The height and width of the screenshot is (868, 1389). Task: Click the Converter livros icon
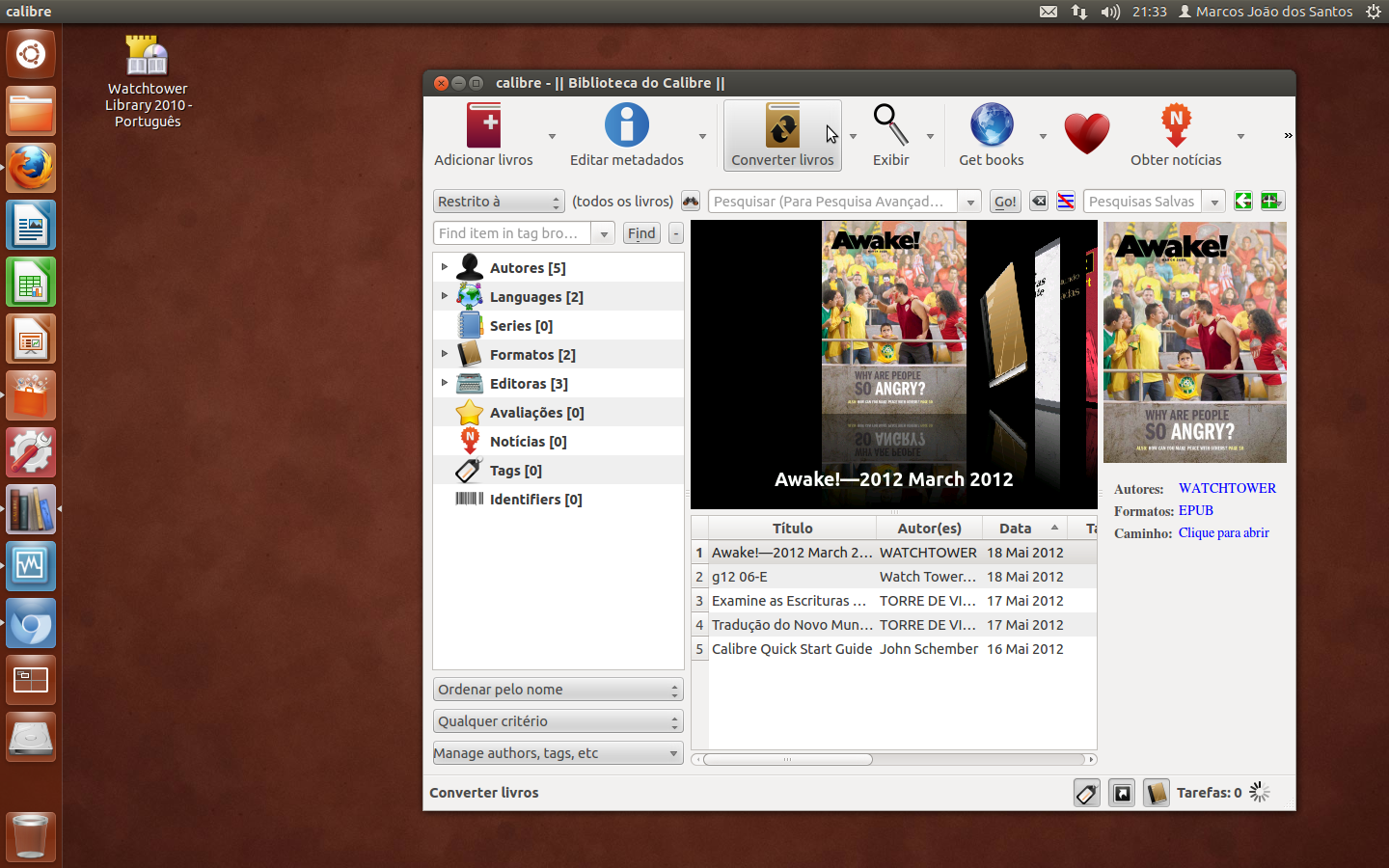click(782, 125)
